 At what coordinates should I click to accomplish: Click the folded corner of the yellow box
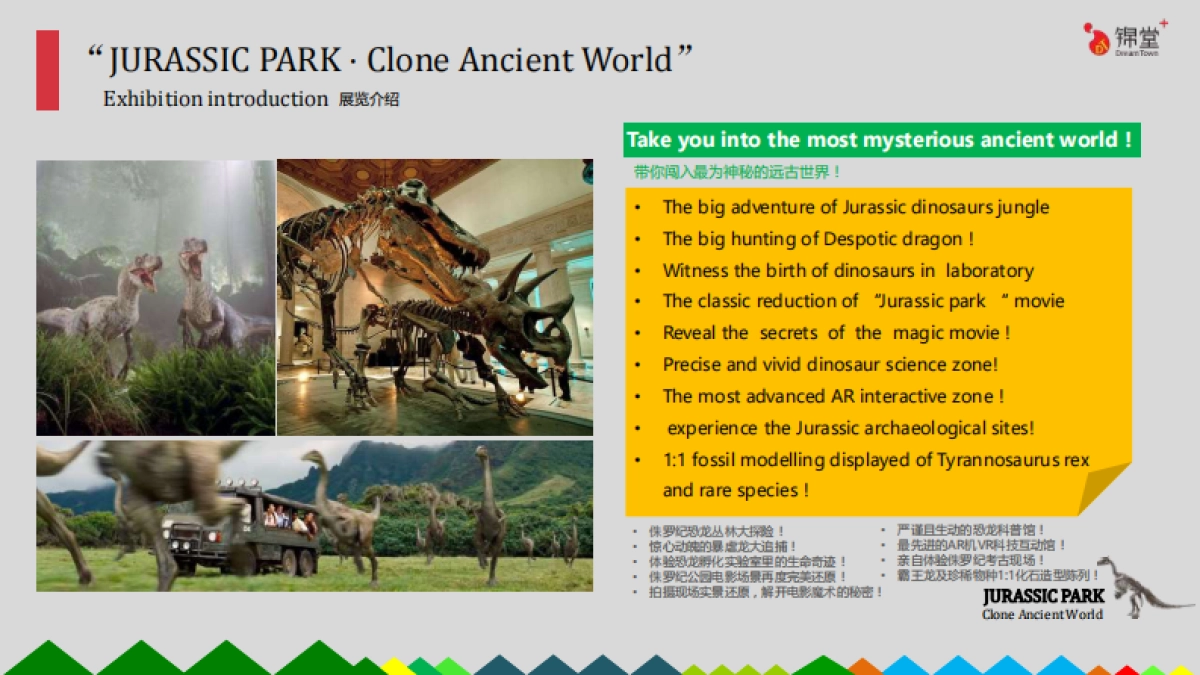[x=1103, y=489]
